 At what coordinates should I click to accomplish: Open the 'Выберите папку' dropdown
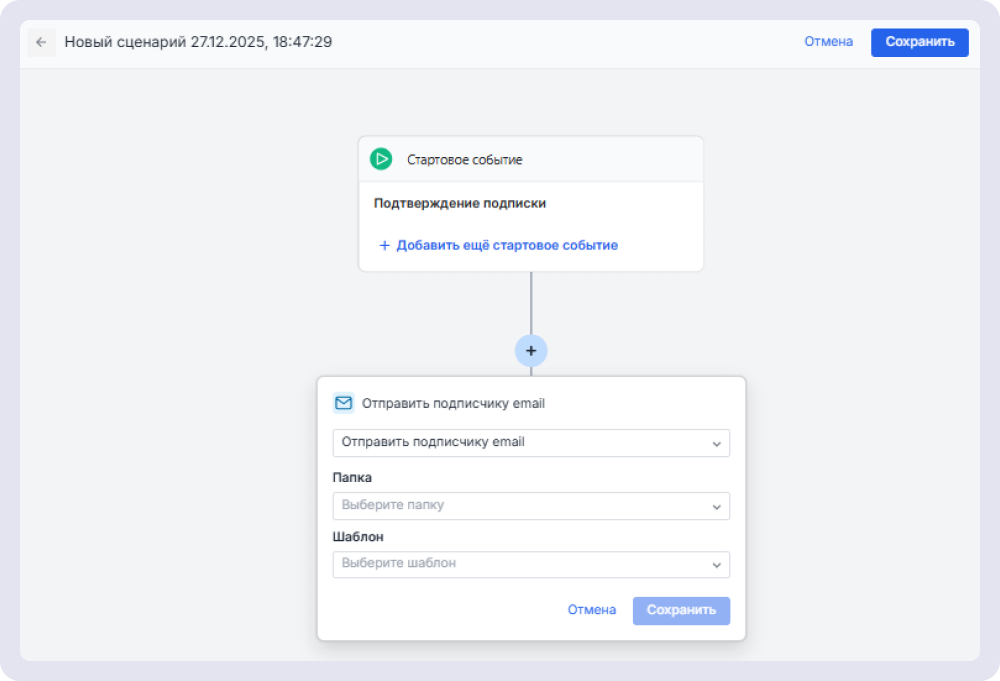coord(520,506)
